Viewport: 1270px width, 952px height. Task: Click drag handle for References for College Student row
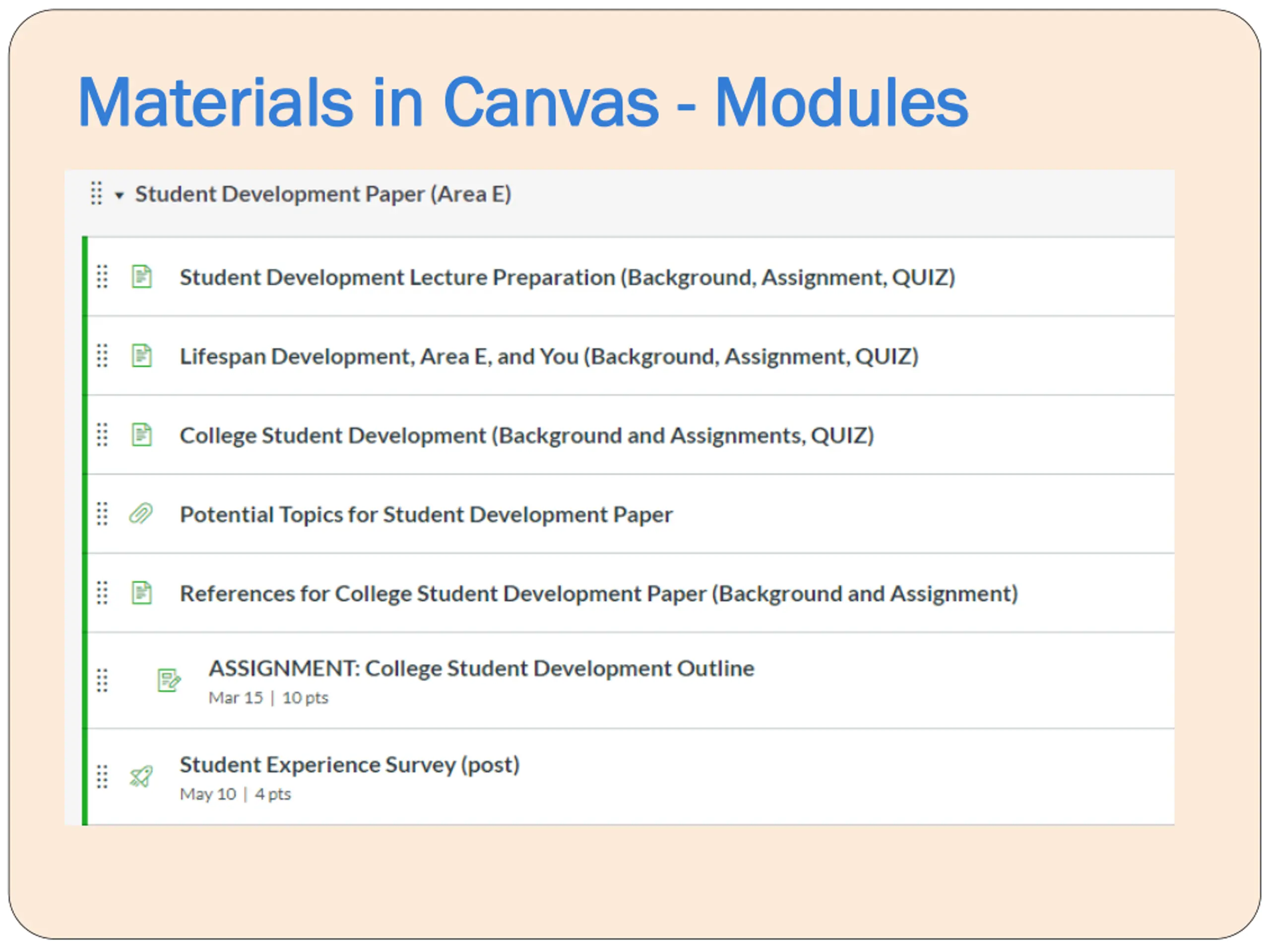[x=102, y=594]
